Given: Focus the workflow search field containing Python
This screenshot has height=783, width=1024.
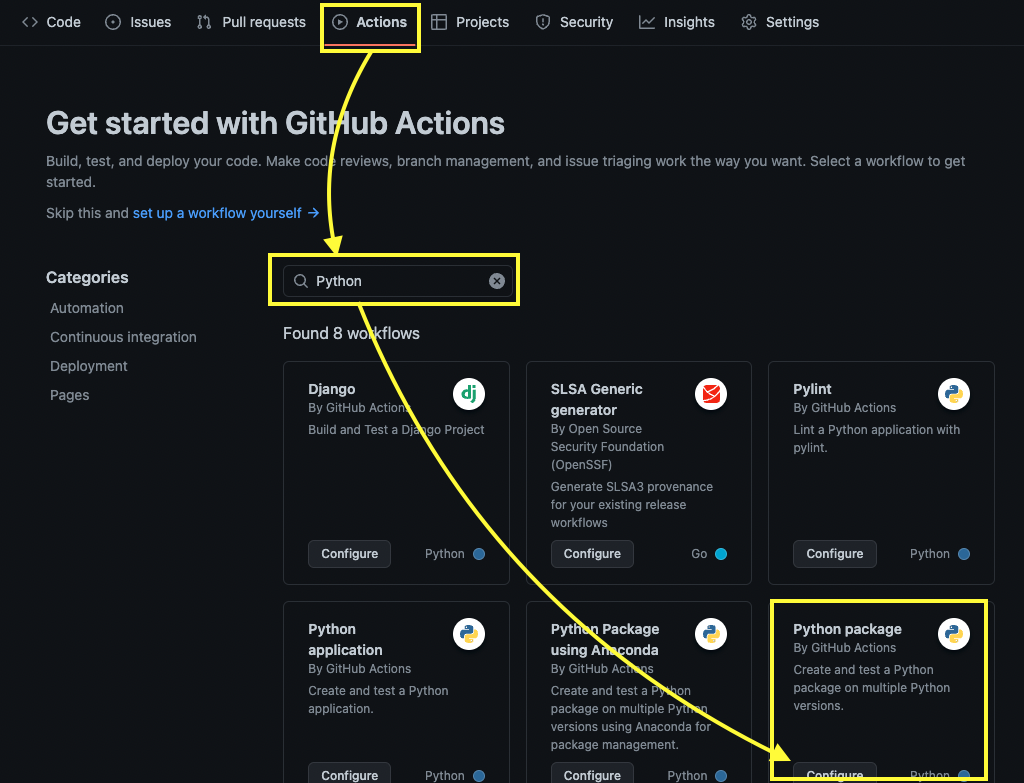Looking at the screenshot, I should pos(398,281).
